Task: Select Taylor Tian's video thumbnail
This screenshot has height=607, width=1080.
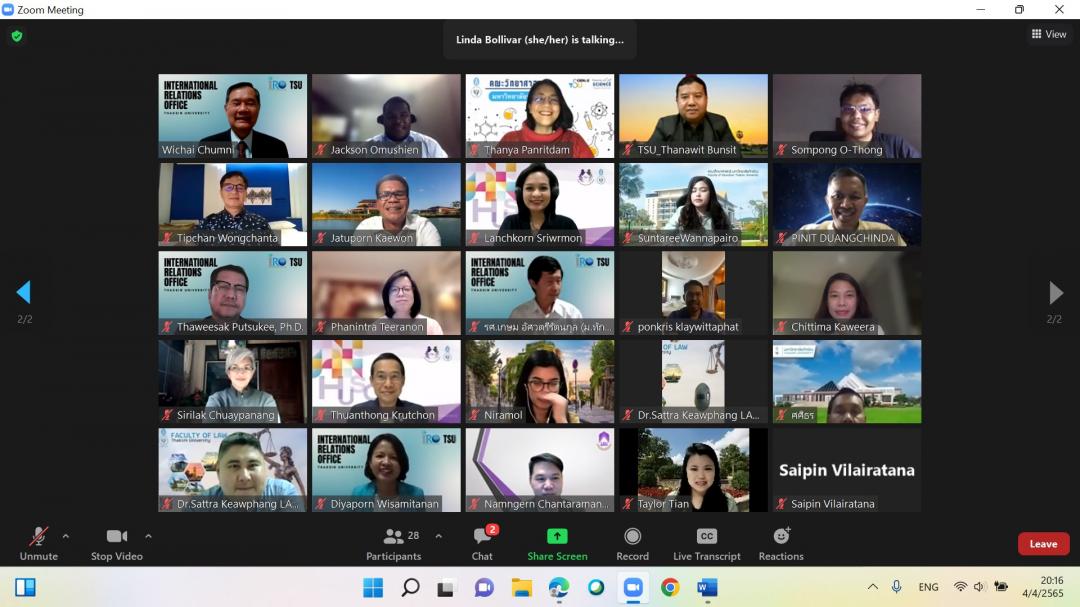Action: 693,469
